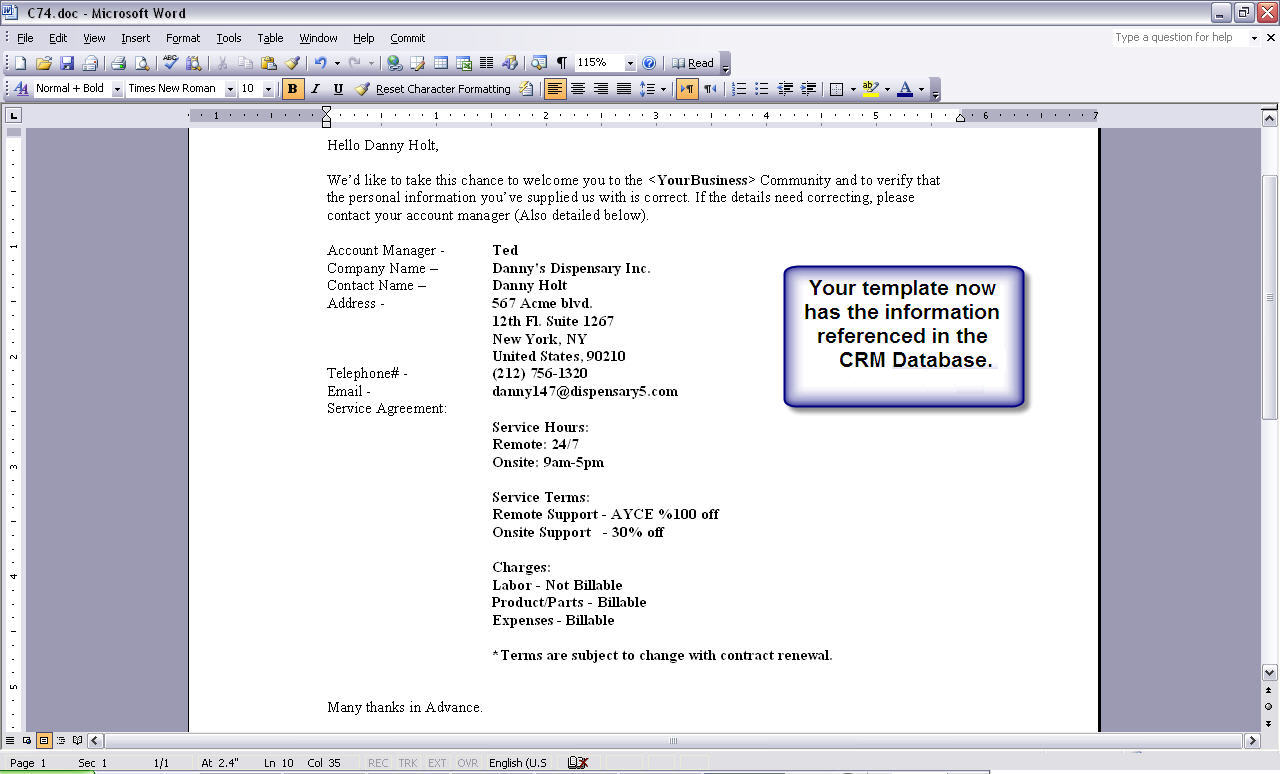
Task: Click the yellow Highlight color button
Action: (870, 89)
